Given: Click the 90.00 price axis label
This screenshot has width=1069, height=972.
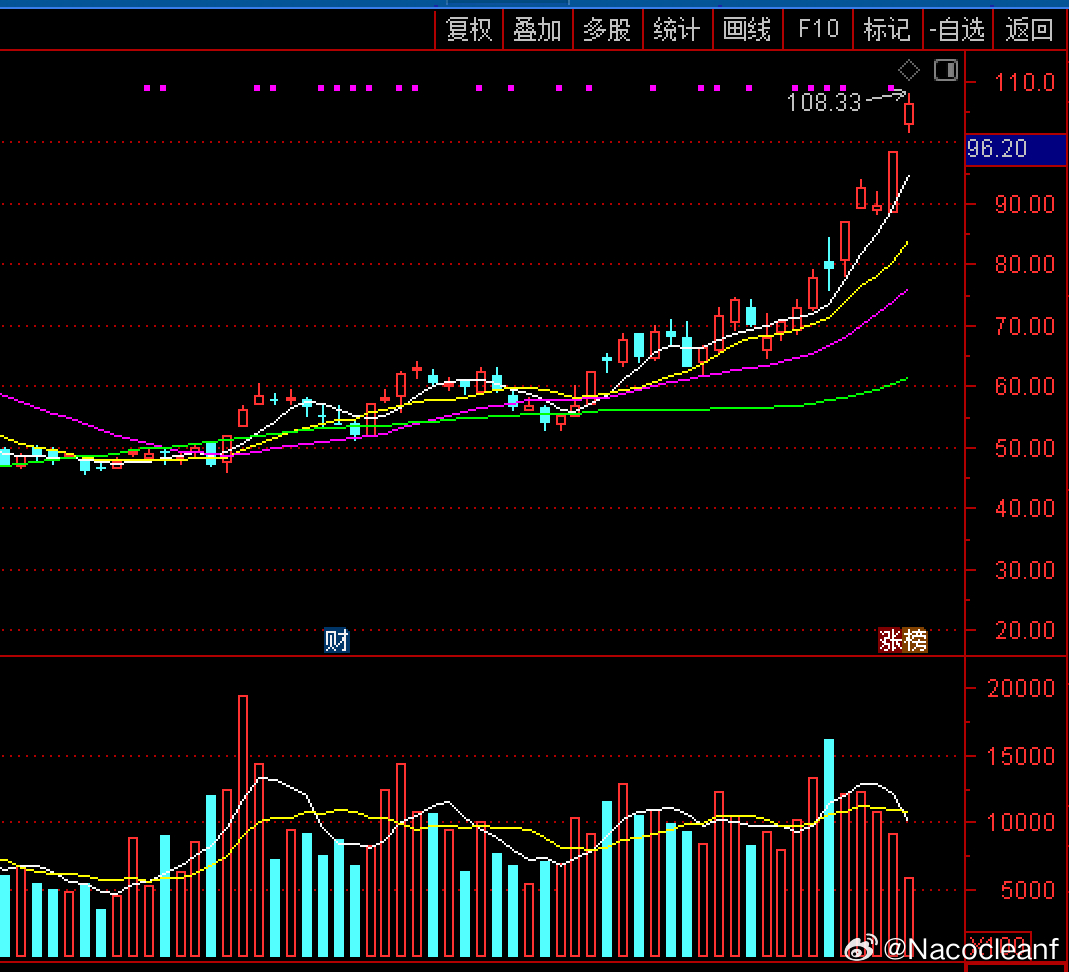Looking at the screenshot, I should (x=1025, y=204).
